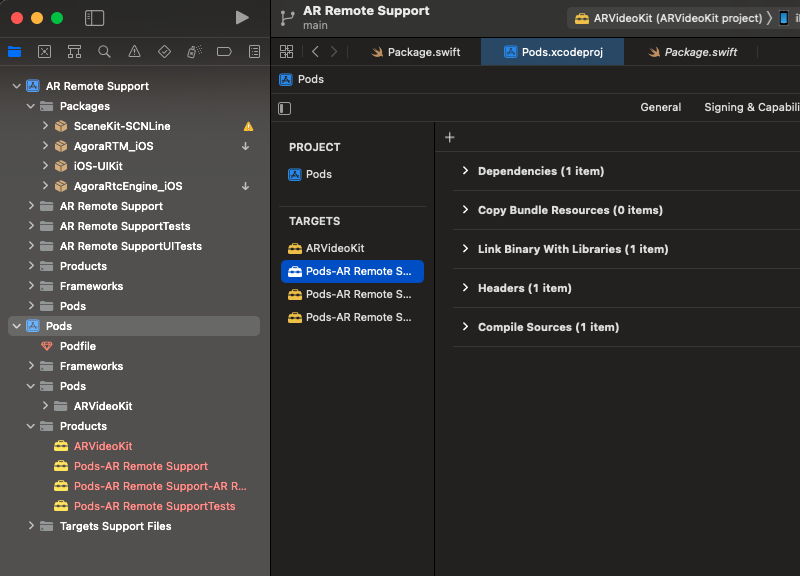
Task: Add a build phase with plus
Action: pyautogui.click(x=449, y=137)
